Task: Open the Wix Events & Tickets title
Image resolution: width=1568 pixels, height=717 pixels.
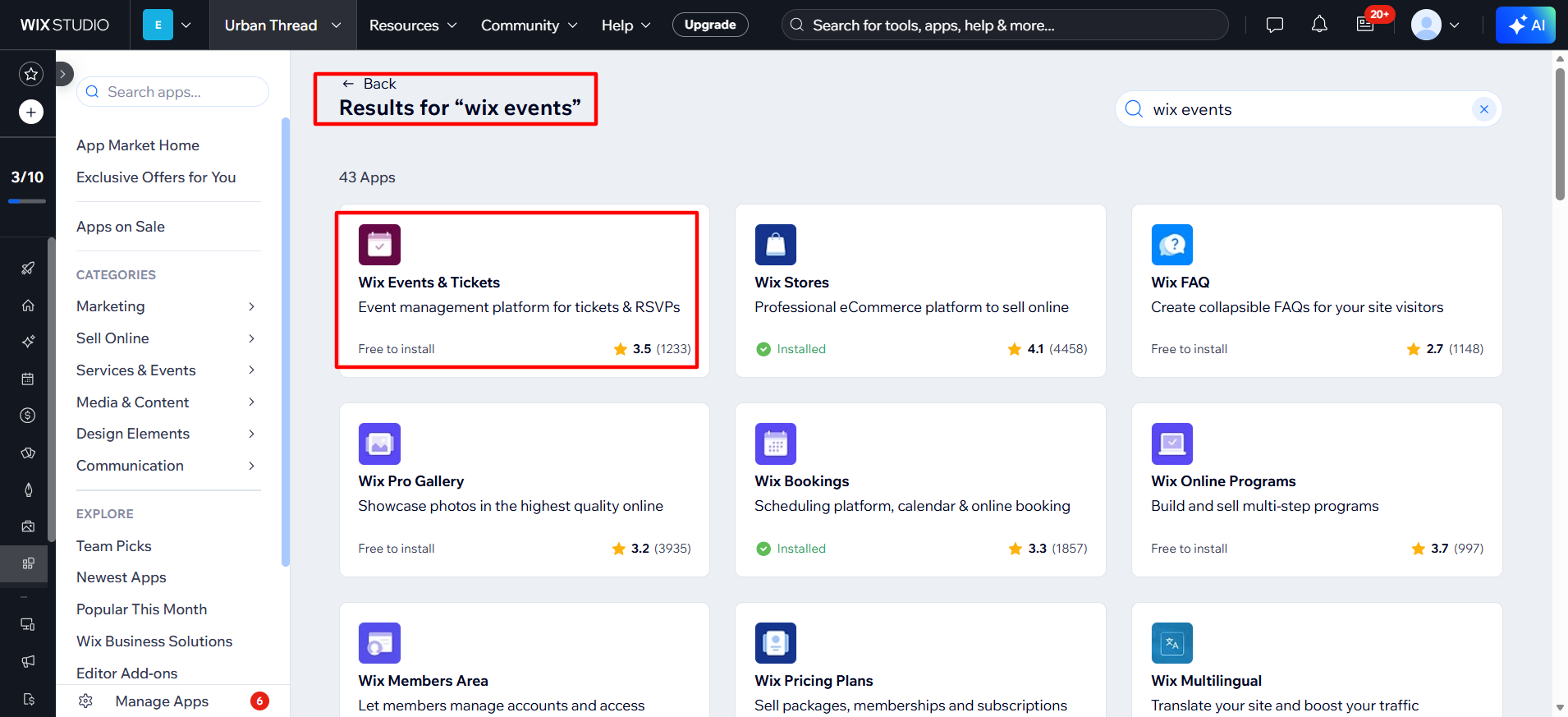Action: (x=429, y=283)
